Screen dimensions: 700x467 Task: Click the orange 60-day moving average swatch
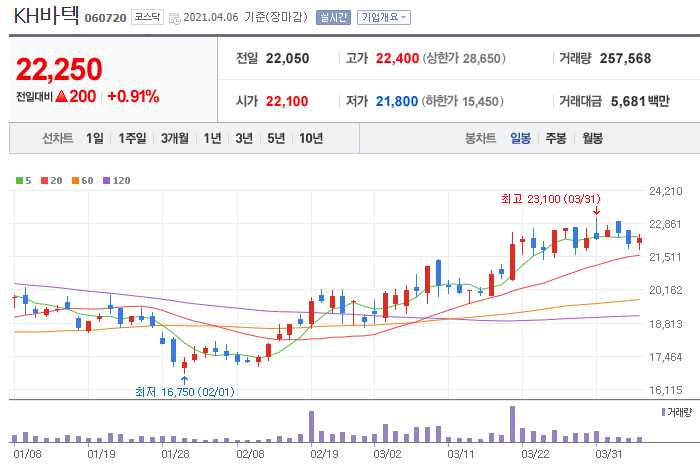coord(75,181)
